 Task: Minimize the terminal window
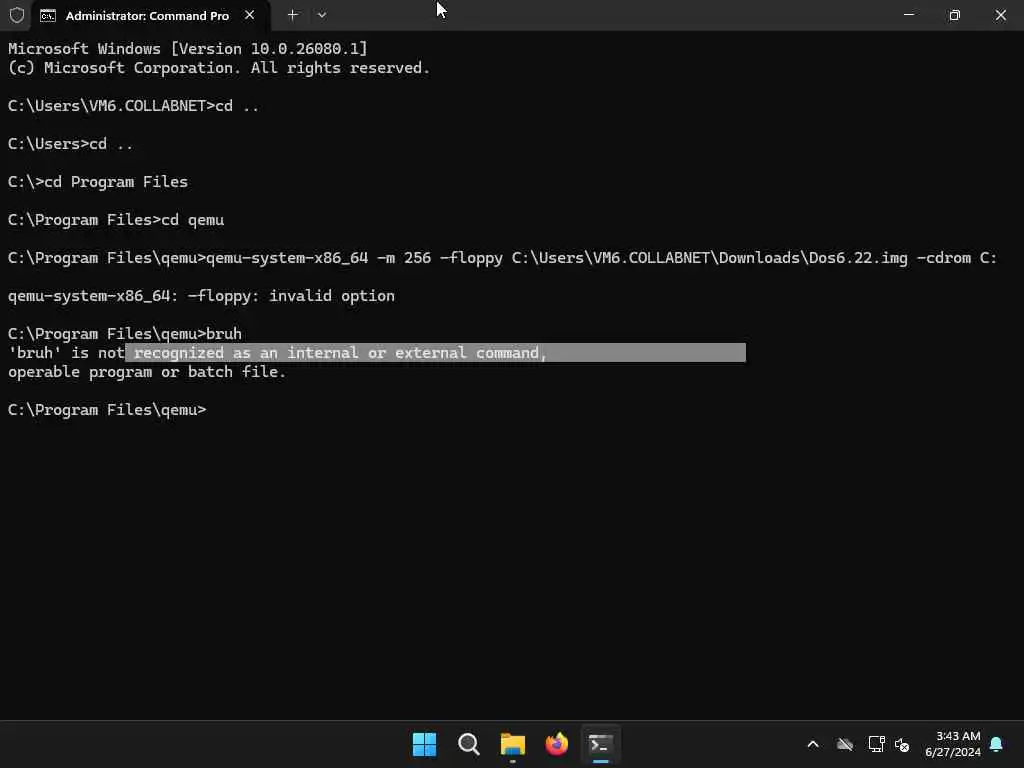coord(908,14)
